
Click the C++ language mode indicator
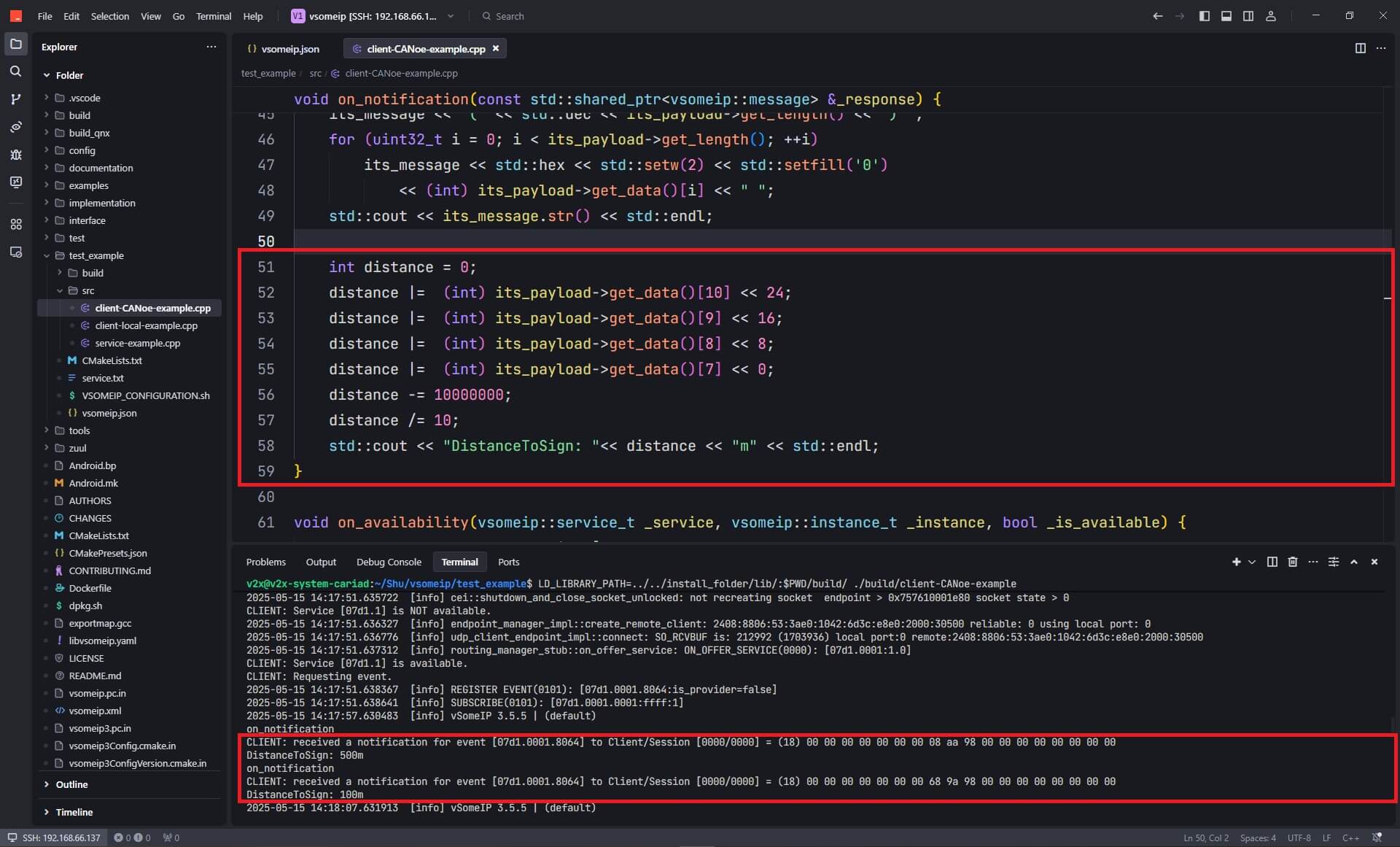[x=1350, y=838]
